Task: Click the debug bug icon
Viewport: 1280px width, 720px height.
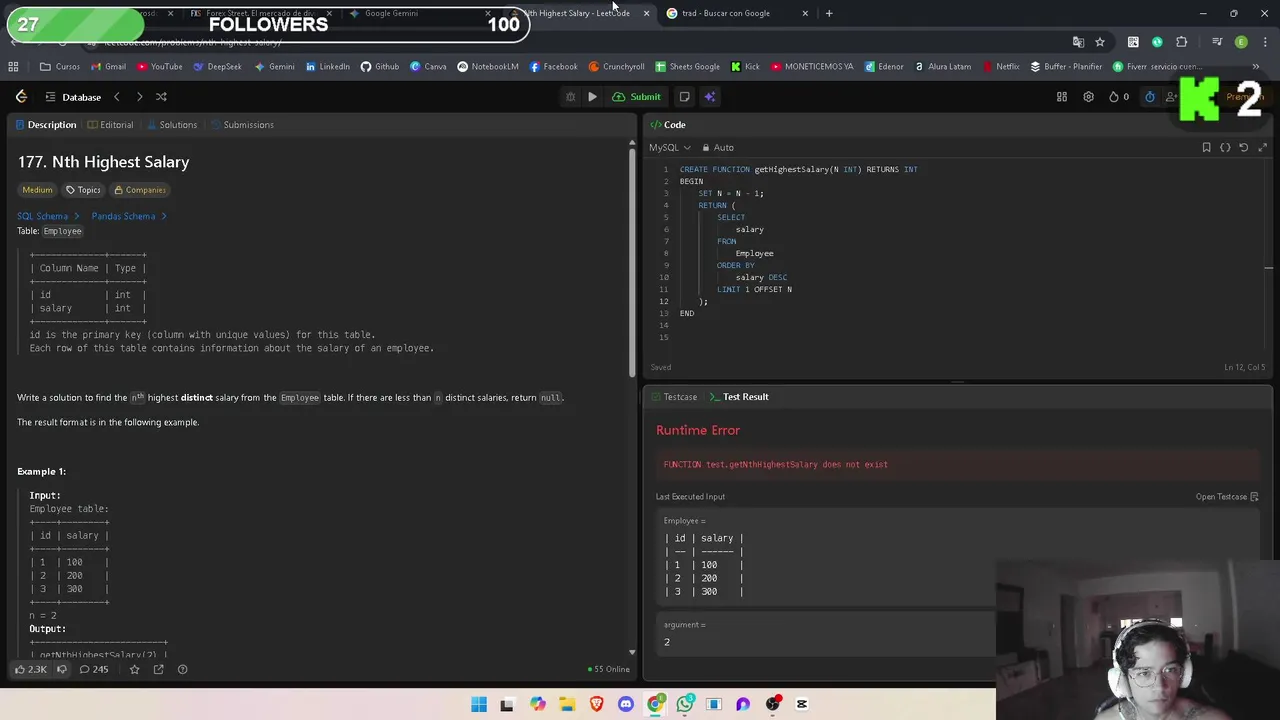Action: [570, 97]
